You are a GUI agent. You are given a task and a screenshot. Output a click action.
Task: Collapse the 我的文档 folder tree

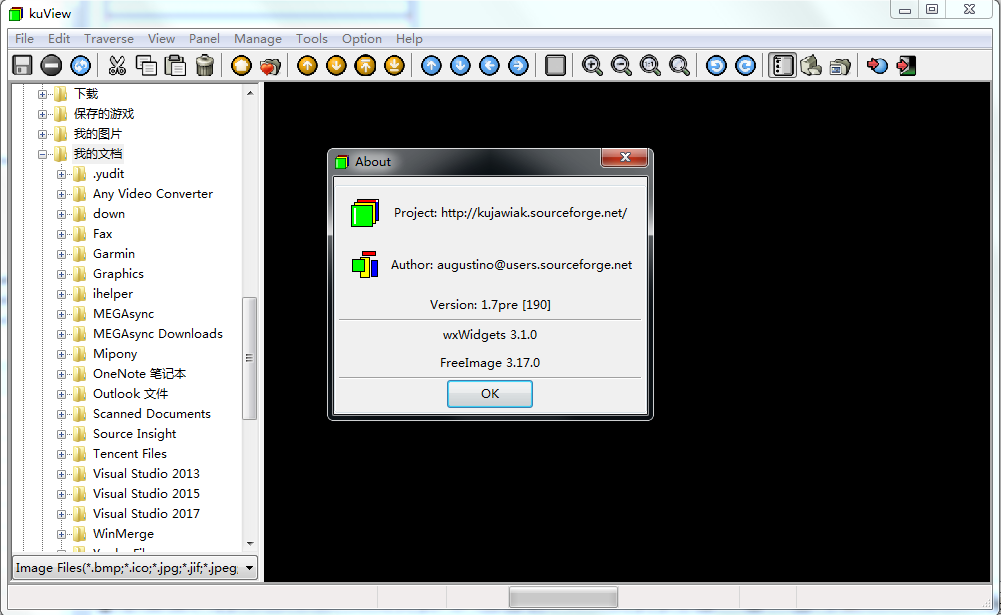pyautogui.click(x=43, y=153)
